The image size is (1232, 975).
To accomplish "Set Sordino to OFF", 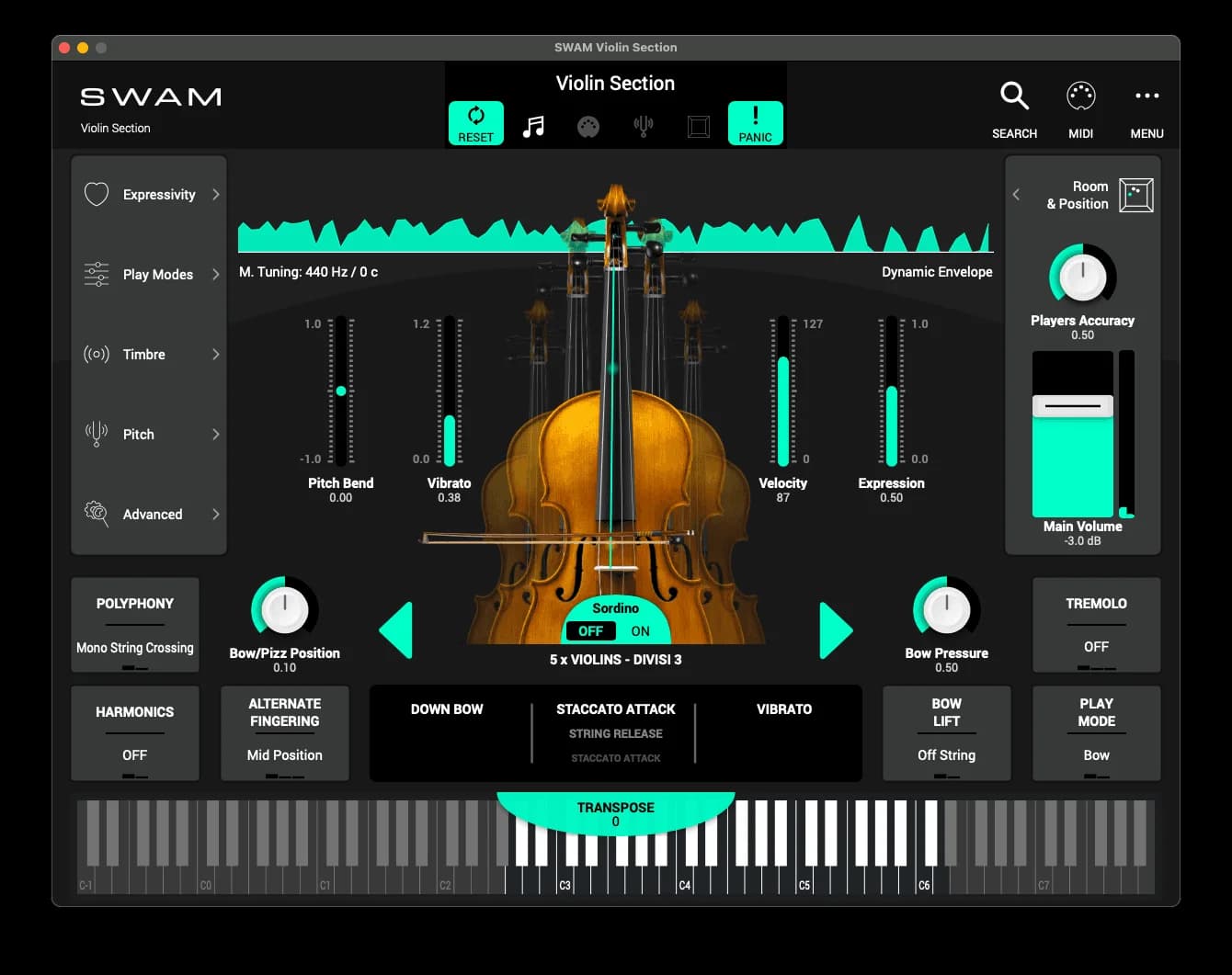I will tap(590, 631).
